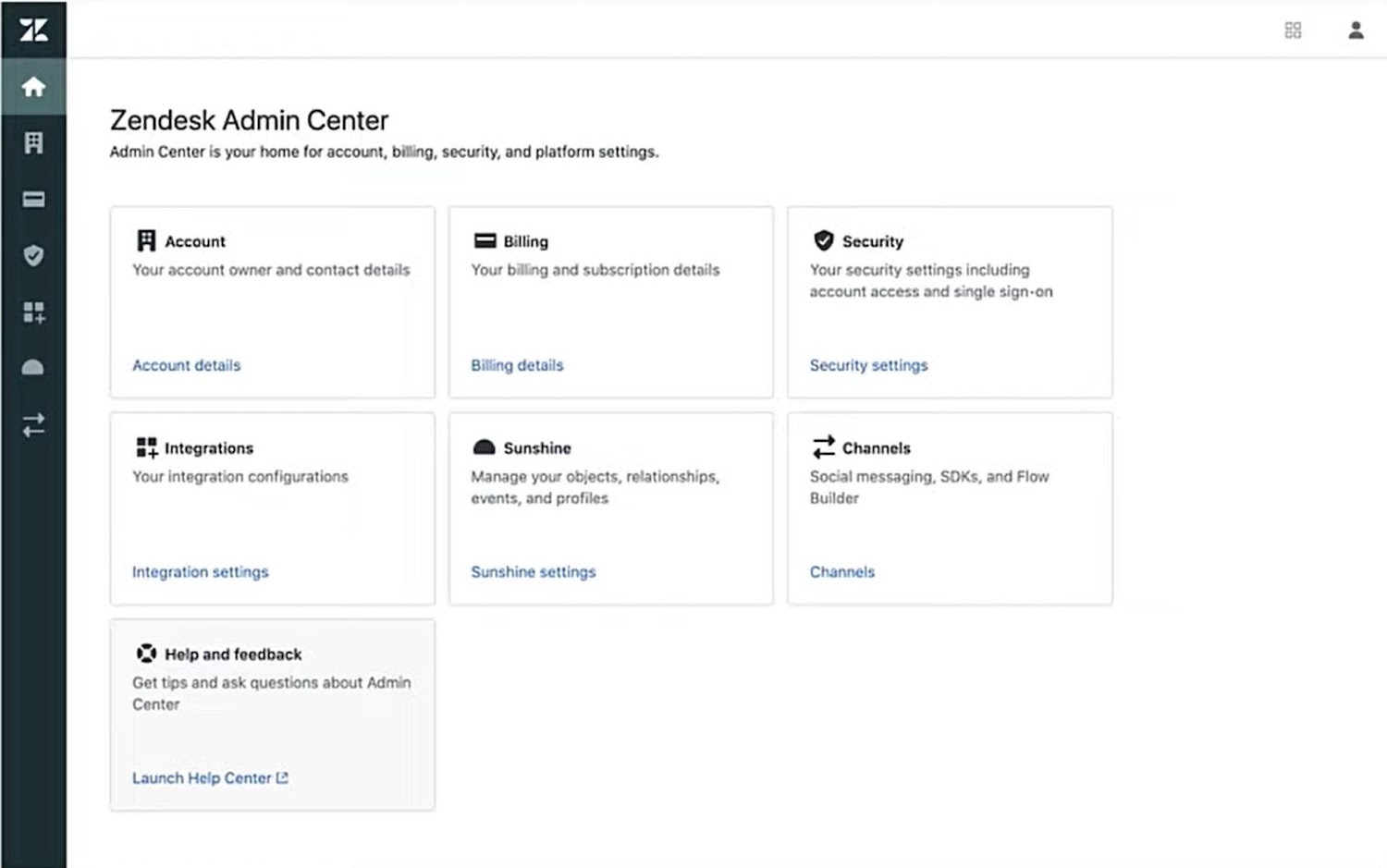This screenshot has height=868, width=1387.
Task: Click the Channels card heading
Action: 876,448
